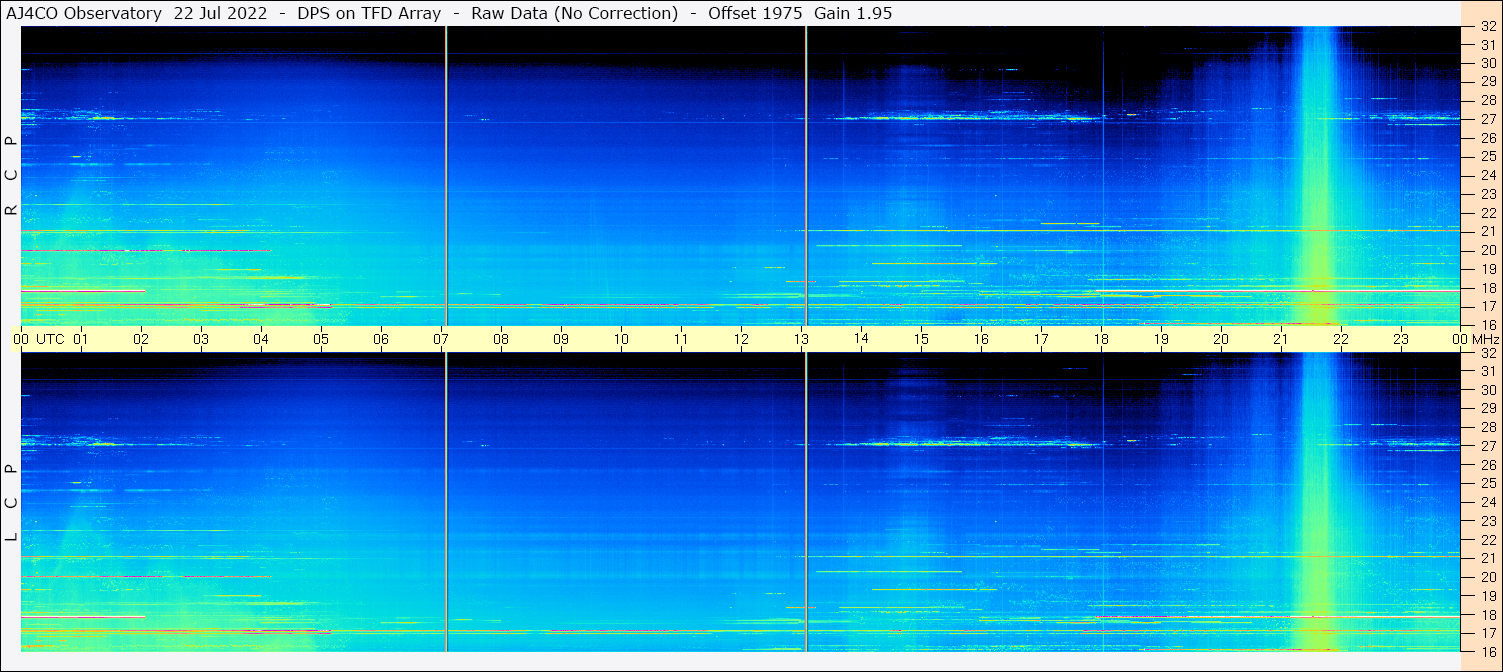Click the 15 hour tick label
This screenshot has height=672, width=1503.
coord(921,339)
